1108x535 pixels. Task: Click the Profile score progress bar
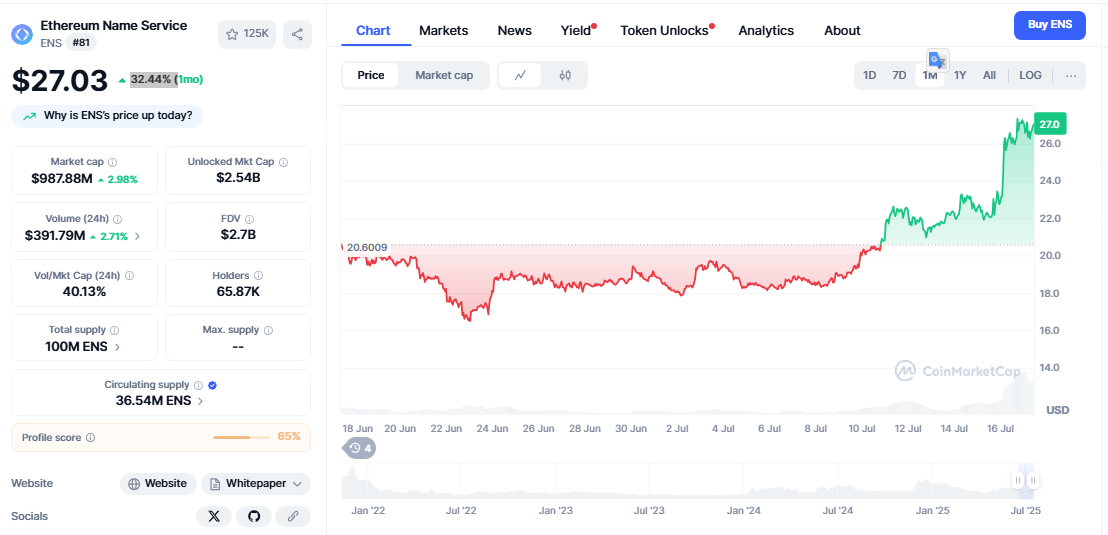[242, 437]
